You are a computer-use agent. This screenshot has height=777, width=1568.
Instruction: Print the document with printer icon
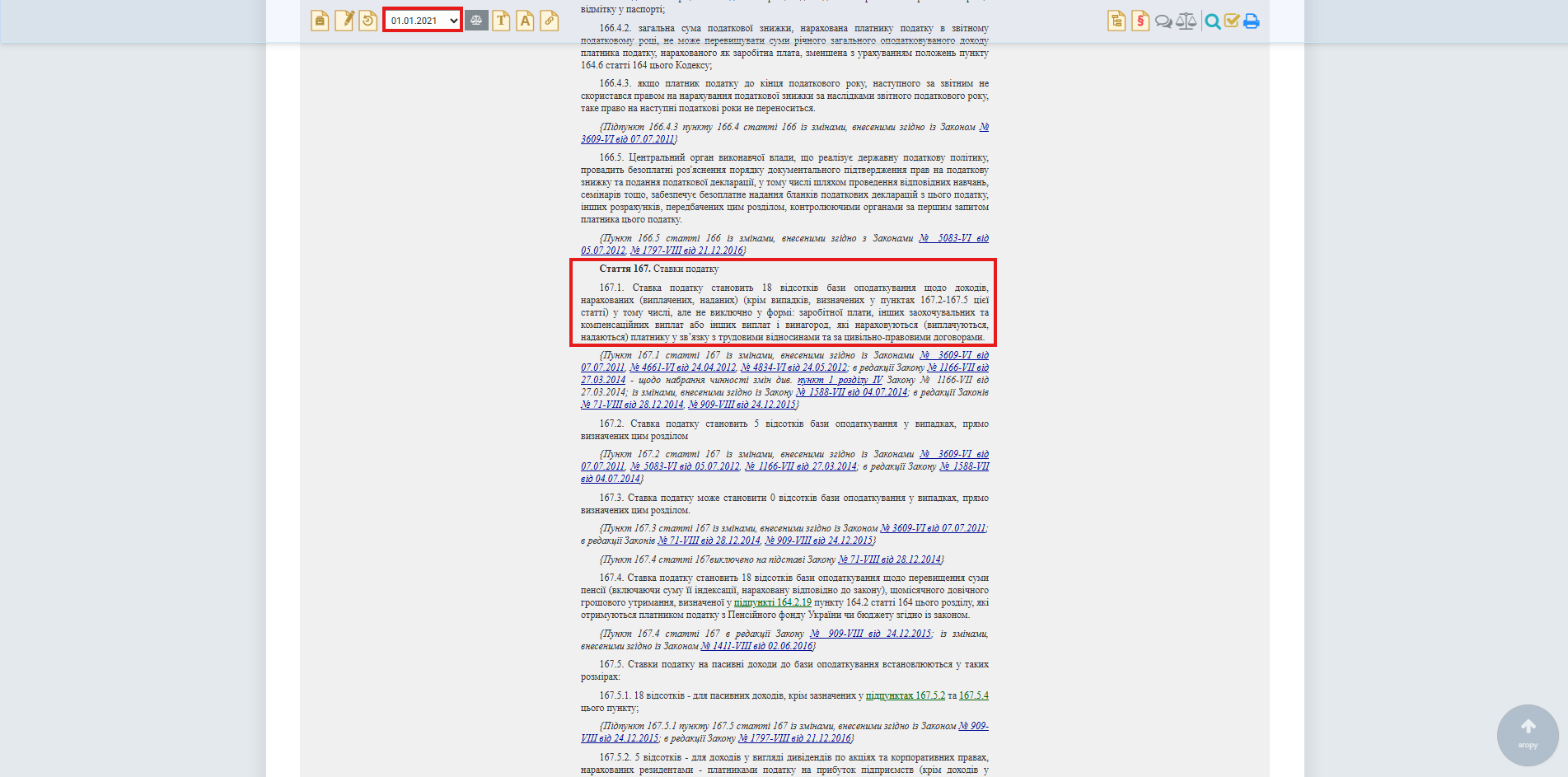tap(1252, 21)
